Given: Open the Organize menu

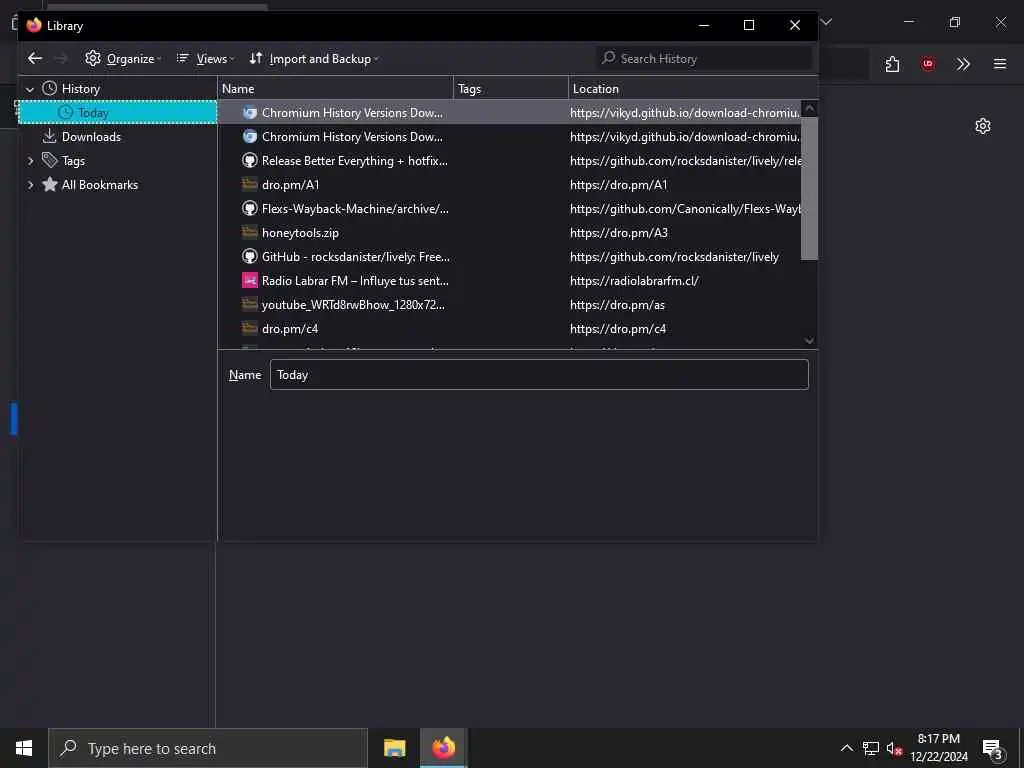Looking at the screenshot, I should click(123, 58).
